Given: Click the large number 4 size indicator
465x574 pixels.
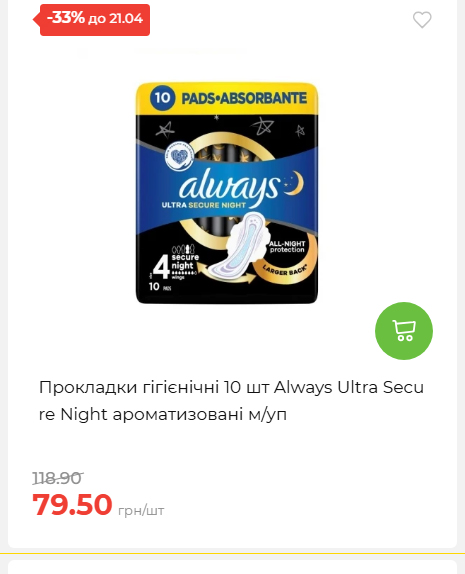Looking at the screenshot, I should [x=161, y=267].
